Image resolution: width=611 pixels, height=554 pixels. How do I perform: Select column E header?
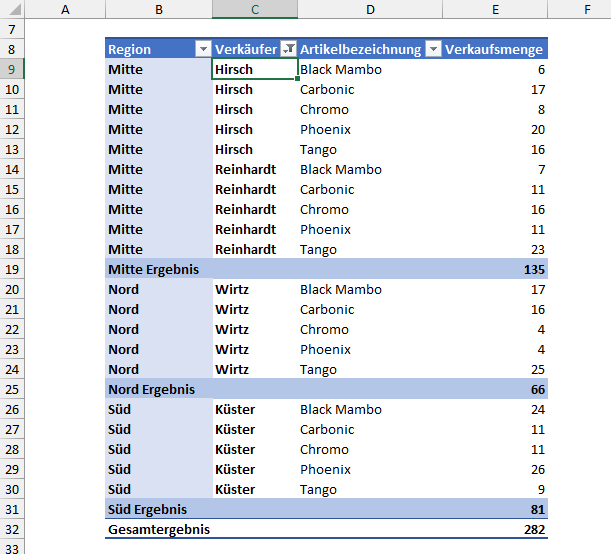(x=495, y=10)
